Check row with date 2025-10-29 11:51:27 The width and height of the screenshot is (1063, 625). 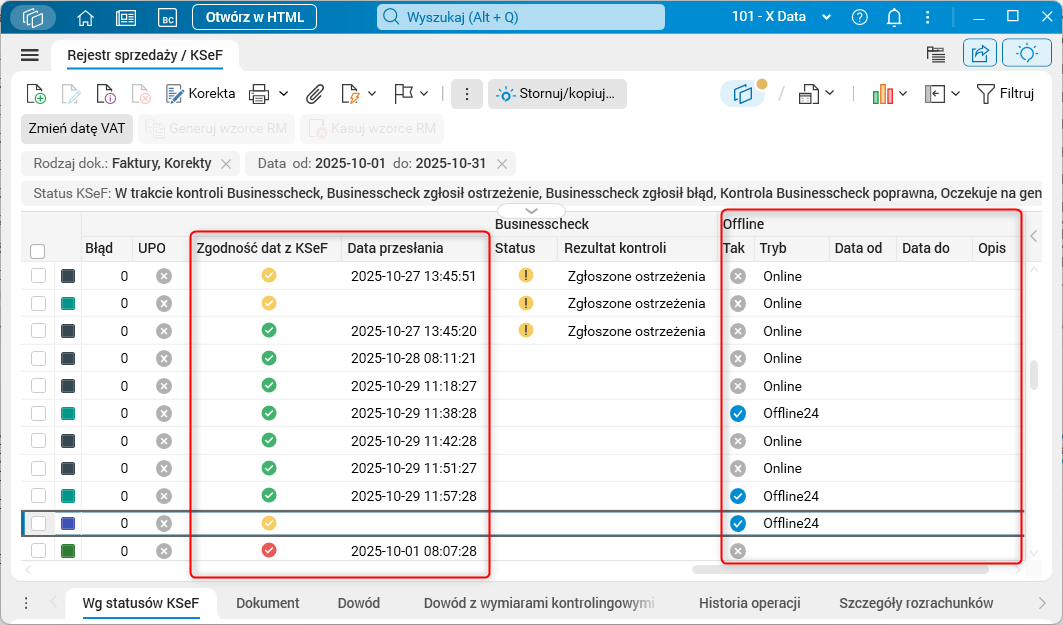coord(38,468)
